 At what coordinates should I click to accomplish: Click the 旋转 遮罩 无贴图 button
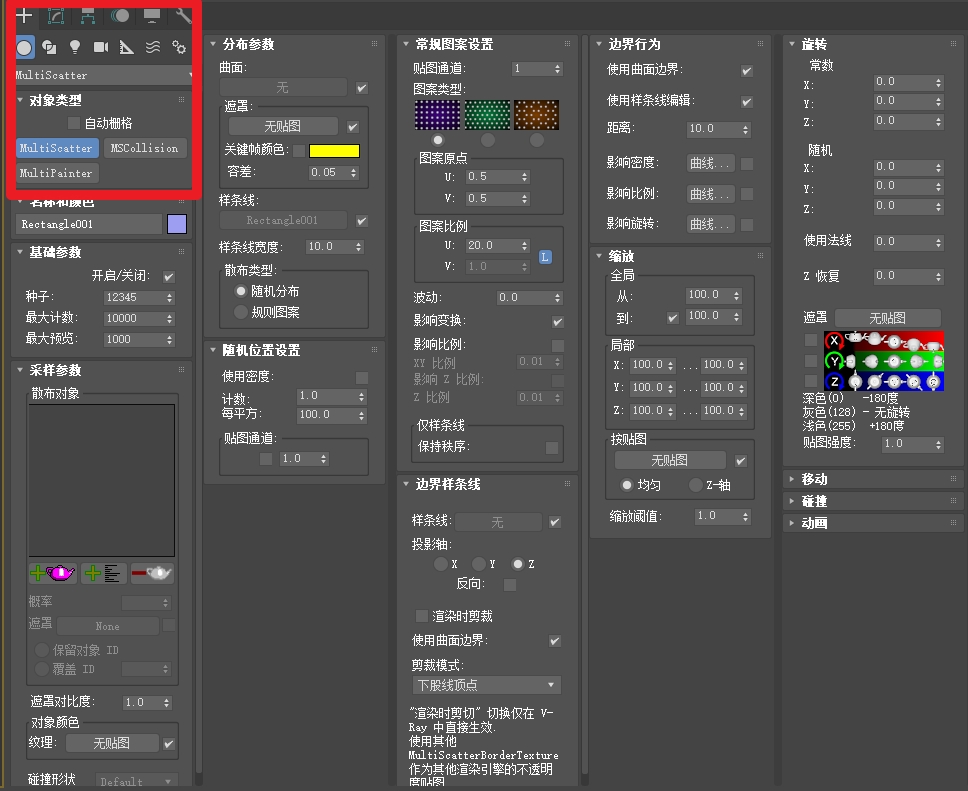[x=887, y=319]
